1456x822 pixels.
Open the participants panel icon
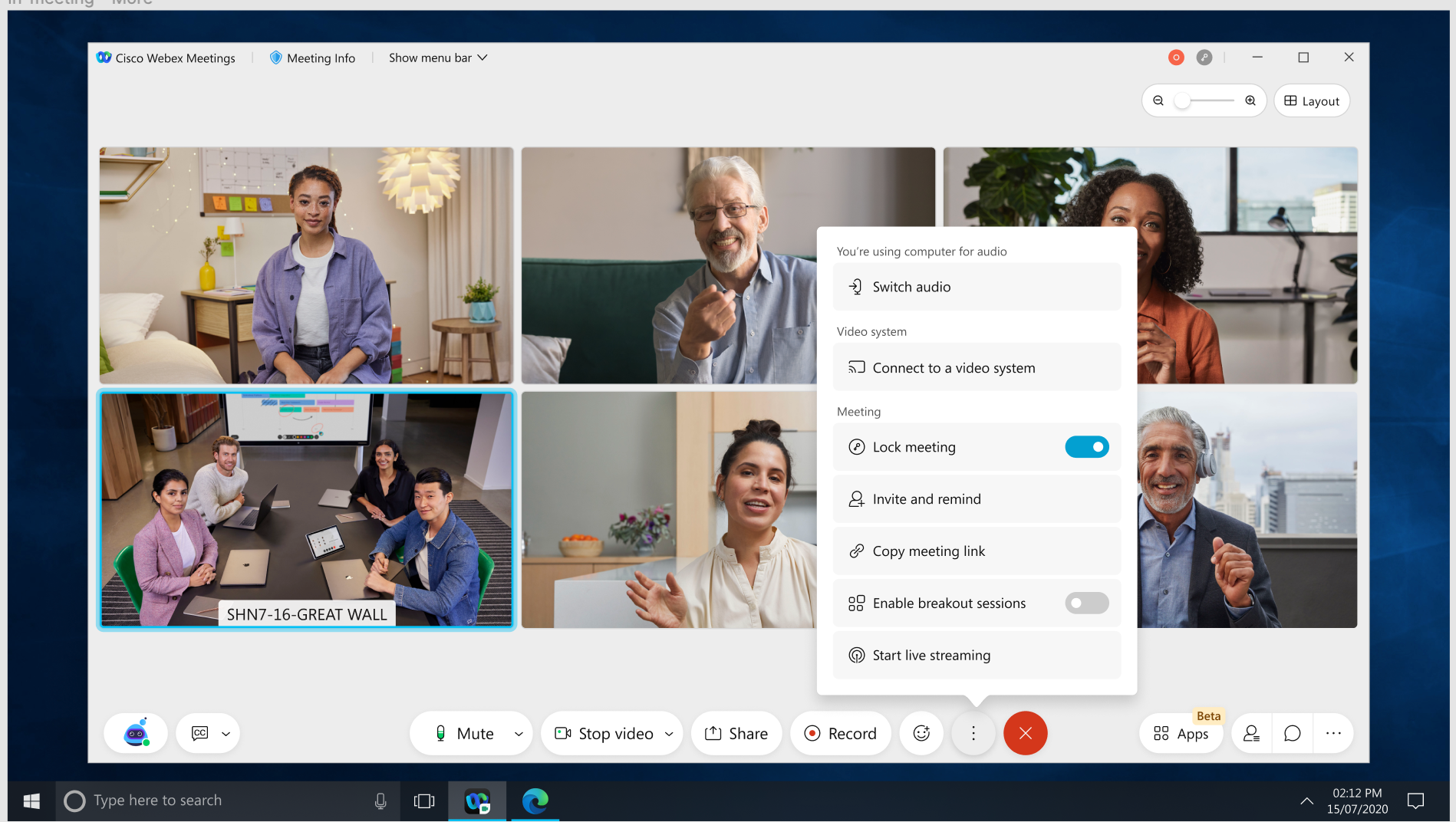pos(1251,734)
